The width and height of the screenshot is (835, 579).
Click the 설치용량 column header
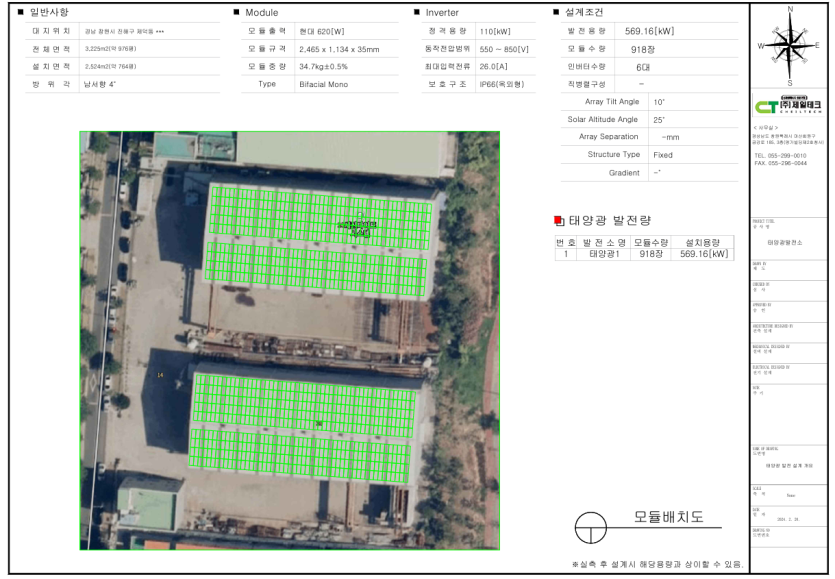pyautogui.click(x=701, y=241)
